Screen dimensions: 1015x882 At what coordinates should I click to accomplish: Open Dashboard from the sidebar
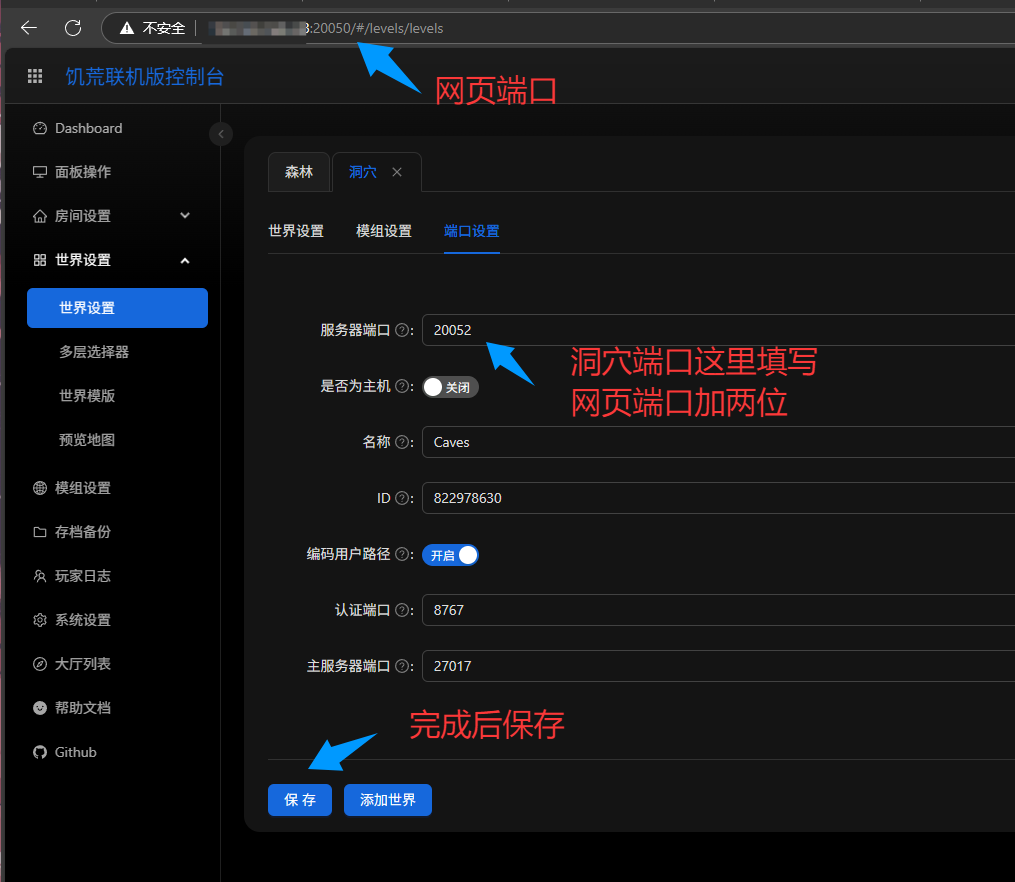pos(88,128)
